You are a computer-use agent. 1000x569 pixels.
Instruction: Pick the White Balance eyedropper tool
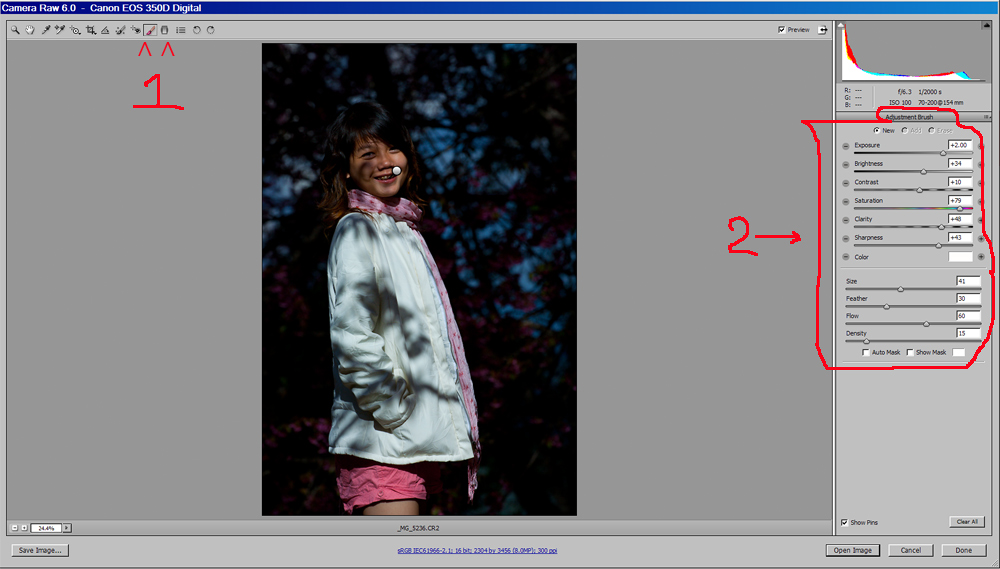point(46,30)
